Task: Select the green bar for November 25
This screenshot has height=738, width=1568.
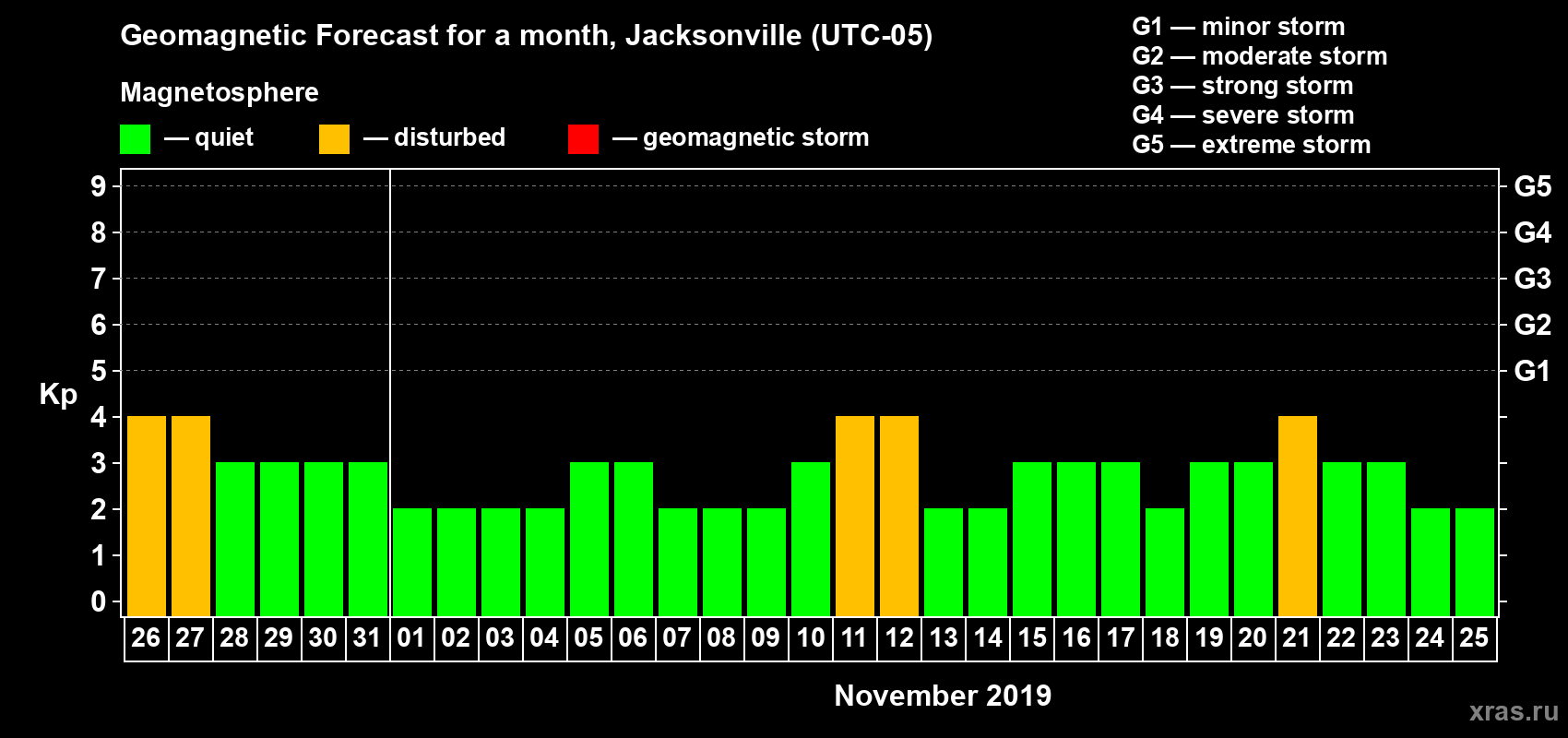Action: [x=1475, y=563]
